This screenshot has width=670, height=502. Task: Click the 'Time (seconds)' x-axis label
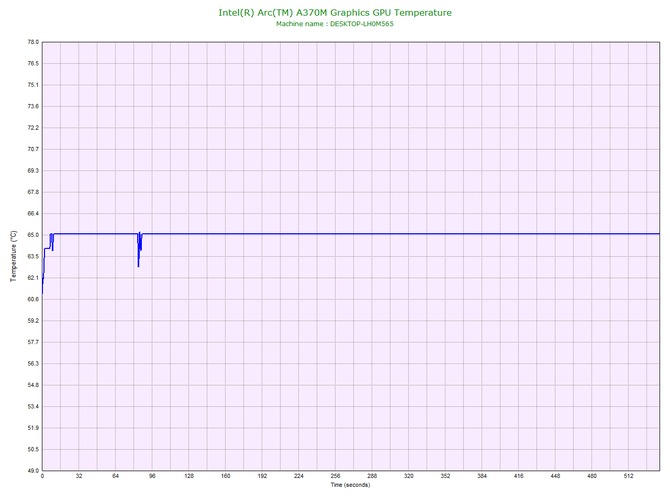click(350, 485)
